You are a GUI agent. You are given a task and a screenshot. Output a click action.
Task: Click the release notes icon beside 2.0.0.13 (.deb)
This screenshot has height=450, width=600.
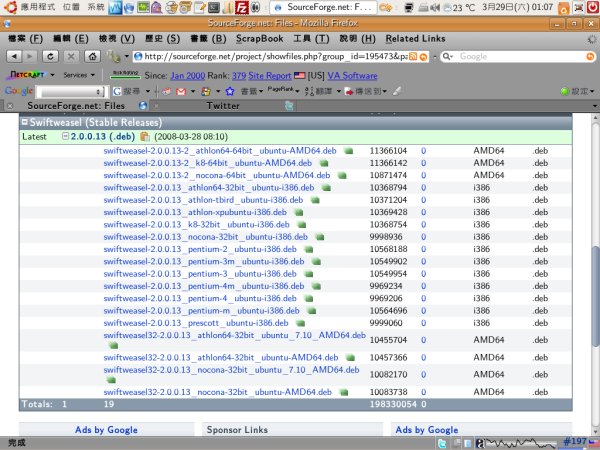(x=145, y=137)
